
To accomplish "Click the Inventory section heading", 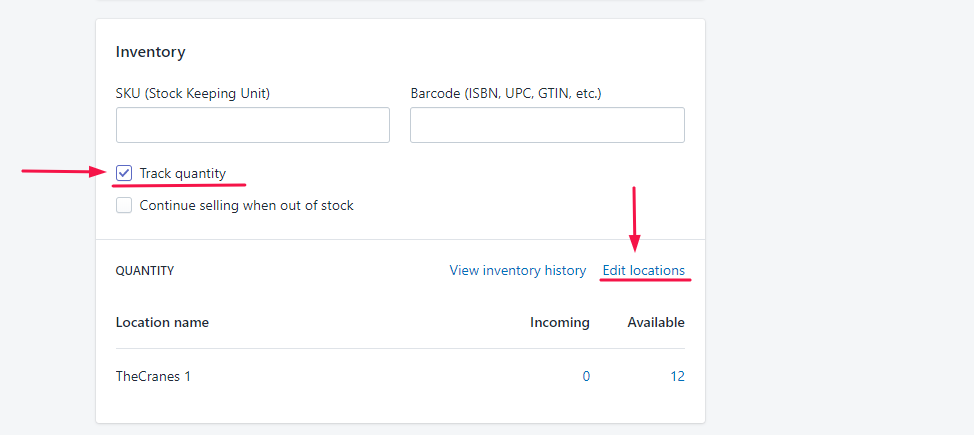I will coord(150,52).
